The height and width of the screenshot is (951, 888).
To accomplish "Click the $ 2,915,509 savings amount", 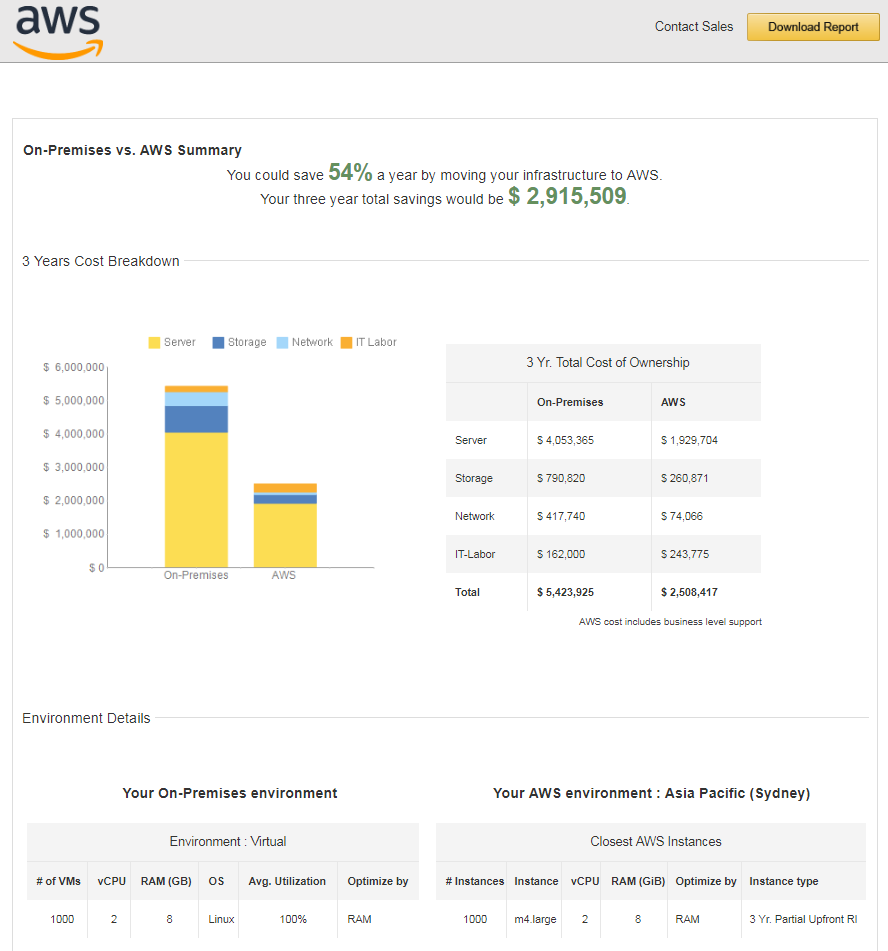I will click(x=567, y=196).
